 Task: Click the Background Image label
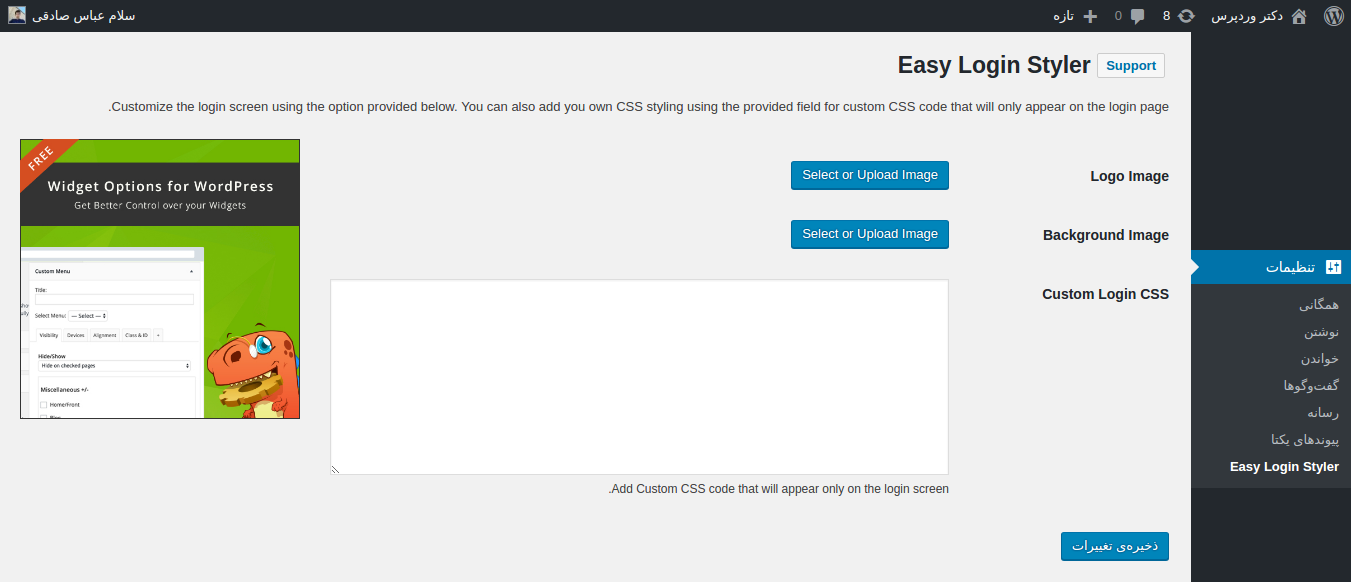1106,235
